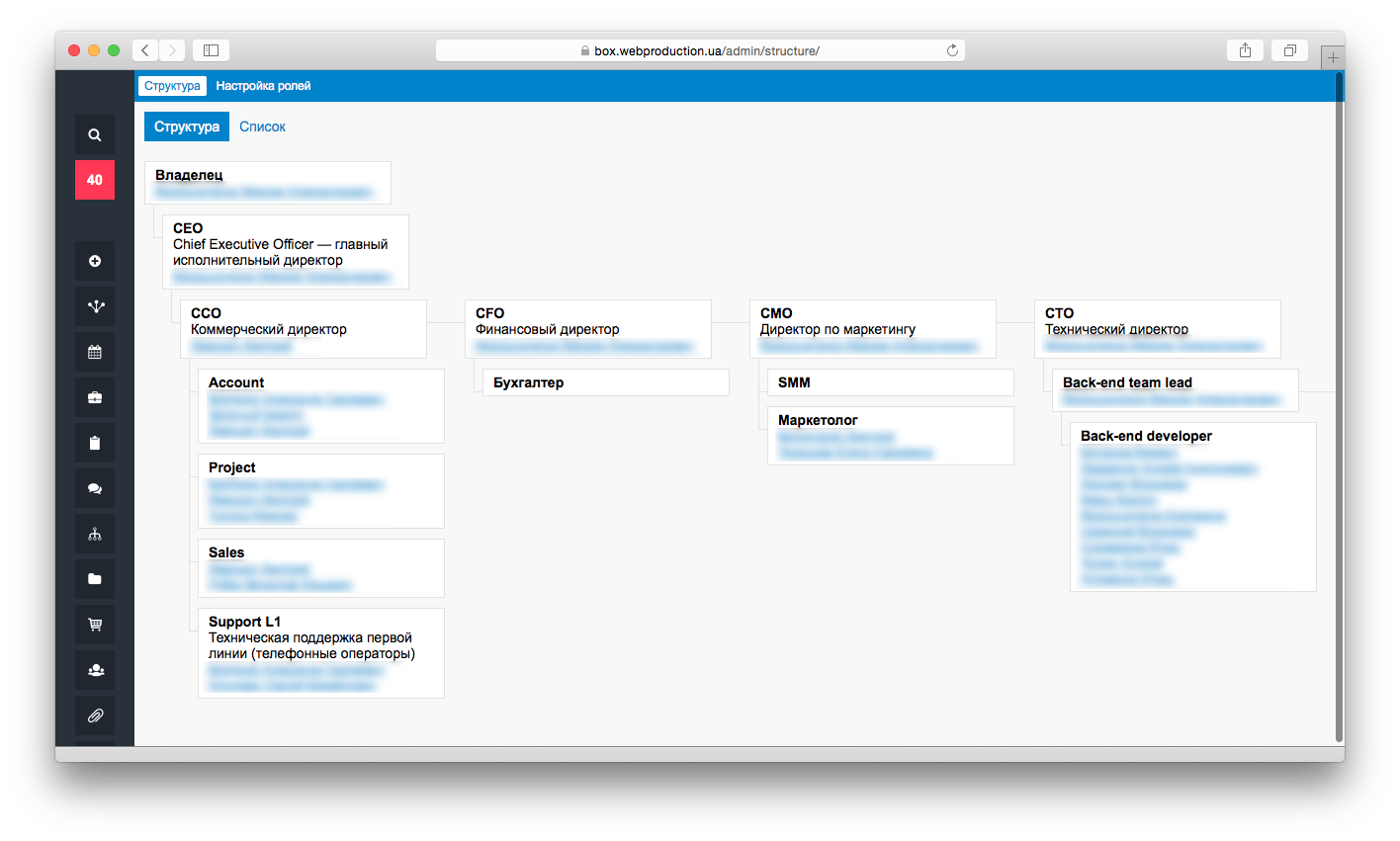
Task: Click the Support L1 role title
Action: (x=244, y=622)
